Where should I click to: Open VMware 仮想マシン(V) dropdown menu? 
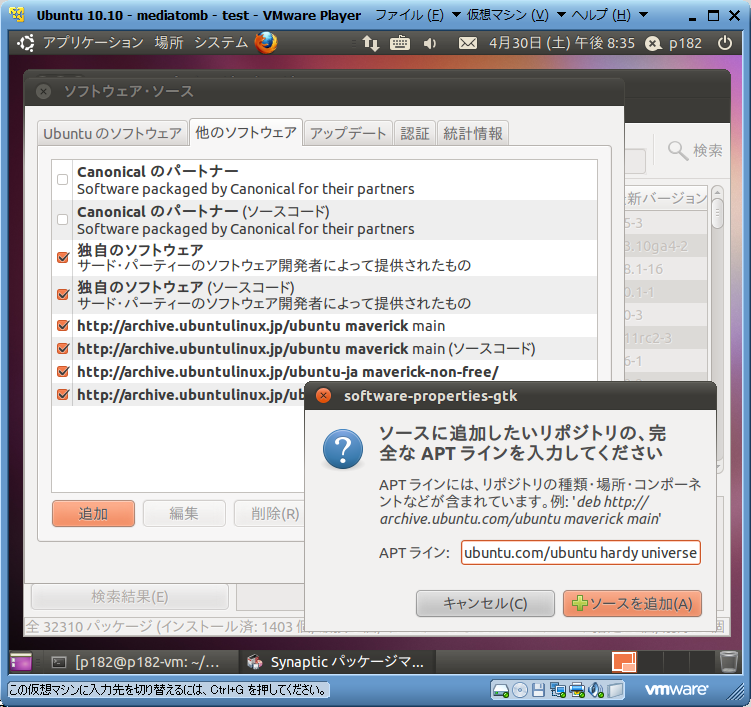tap(516, 15)
